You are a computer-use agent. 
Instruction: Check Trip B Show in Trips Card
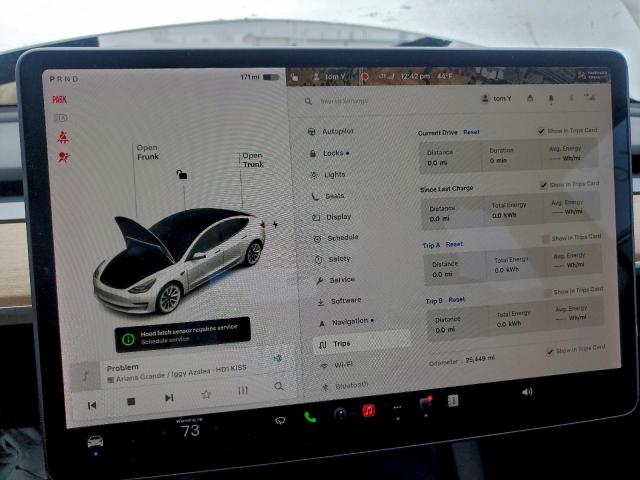point(548,292)
